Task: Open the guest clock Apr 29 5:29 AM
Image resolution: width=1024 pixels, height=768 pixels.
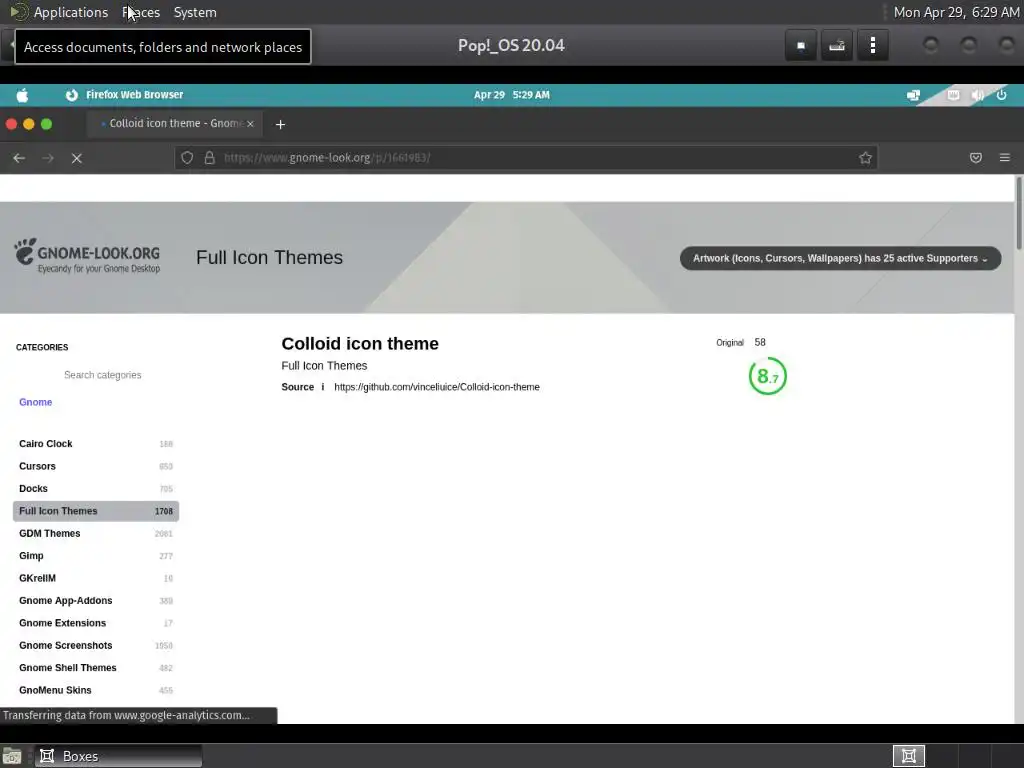Action: click(x=511, y=95)
